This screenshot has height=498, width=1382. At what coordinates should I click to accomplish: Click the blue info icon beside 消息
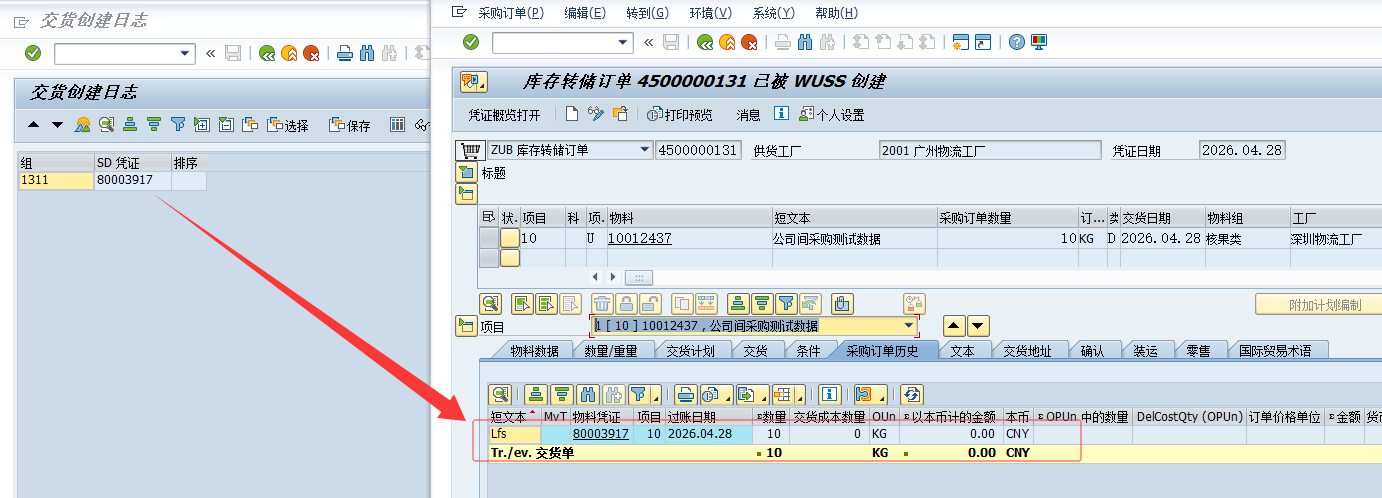click(x=781, y=114)
